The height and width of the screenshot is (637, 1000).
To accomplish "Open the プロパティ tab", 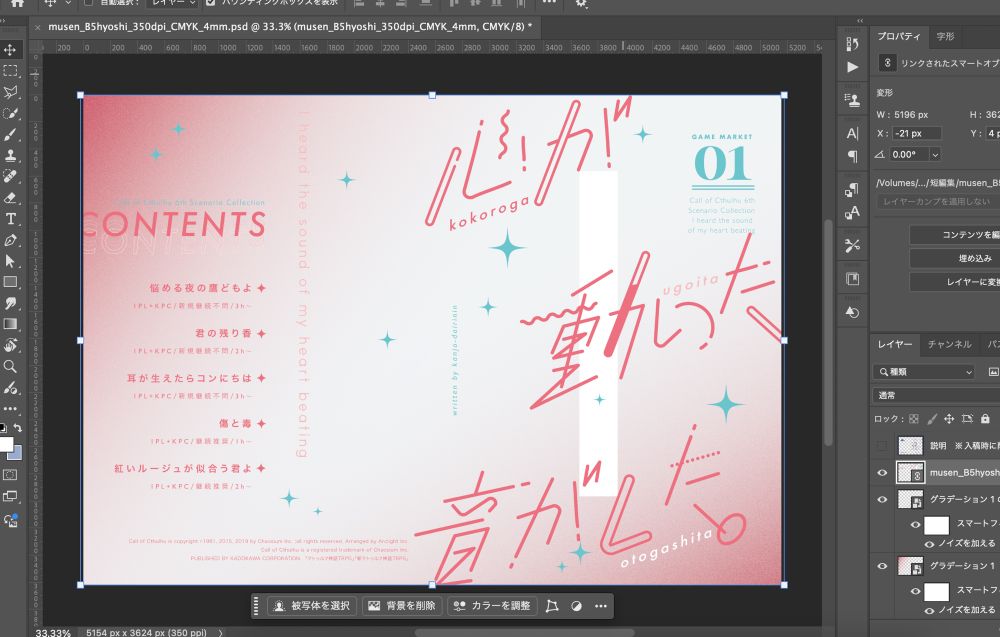I will tap(899, 36).
